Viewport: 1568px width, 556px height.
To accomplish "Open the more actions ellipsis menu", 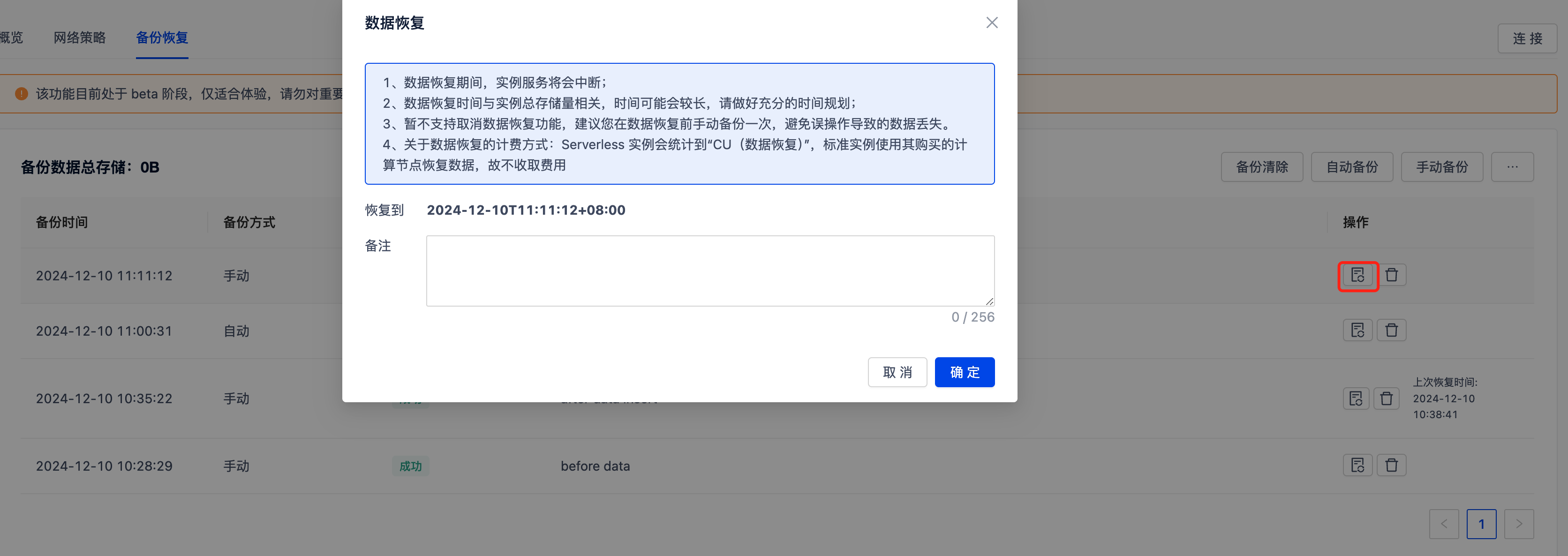I will click(x=1512, y=167).
